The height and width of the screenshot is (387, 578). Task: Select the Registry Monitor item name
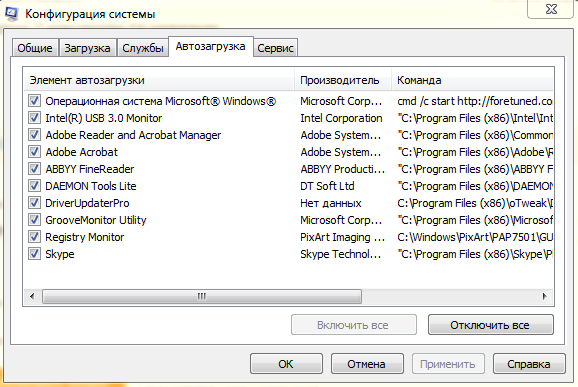click(85, 237)
